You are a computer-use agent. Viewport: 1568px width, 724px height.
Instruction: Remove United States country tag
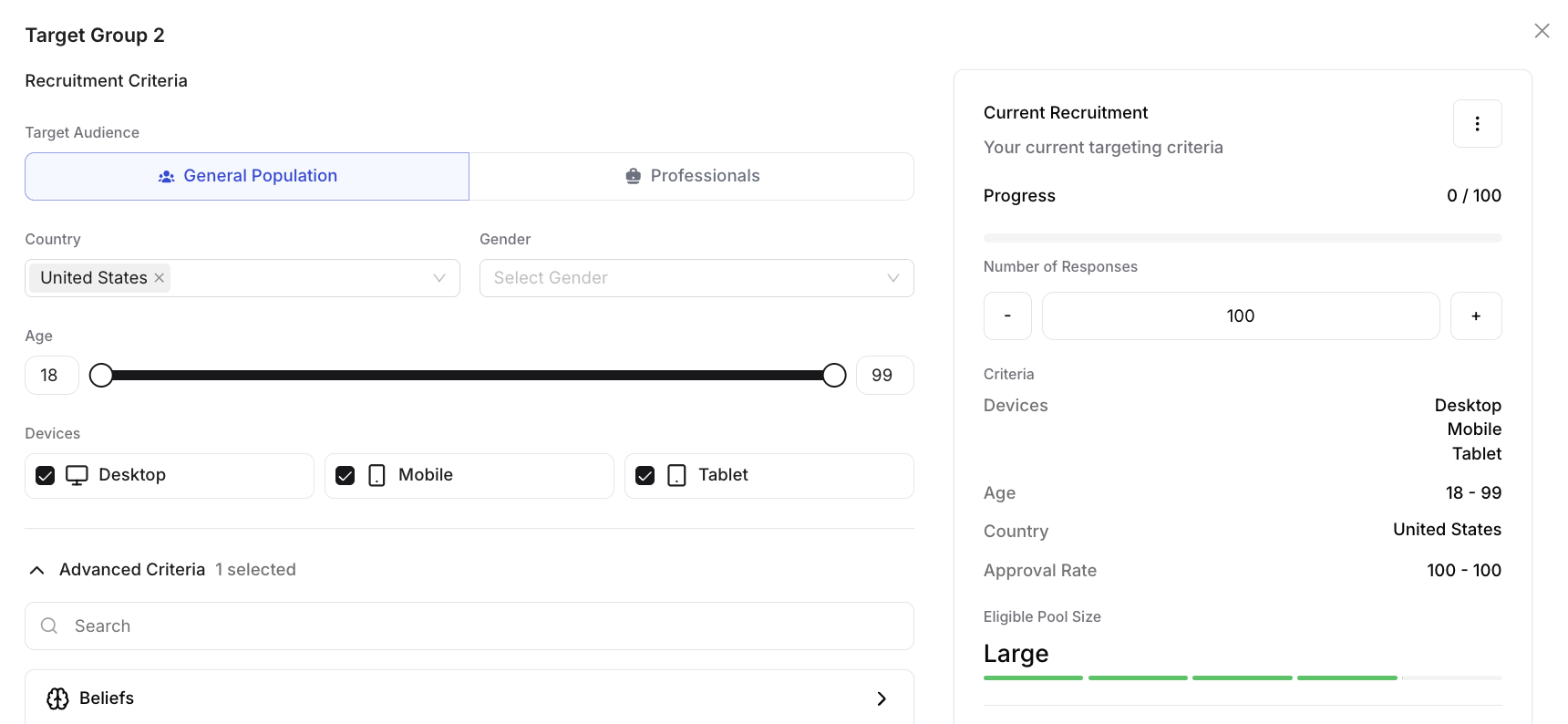click(160, 278)
